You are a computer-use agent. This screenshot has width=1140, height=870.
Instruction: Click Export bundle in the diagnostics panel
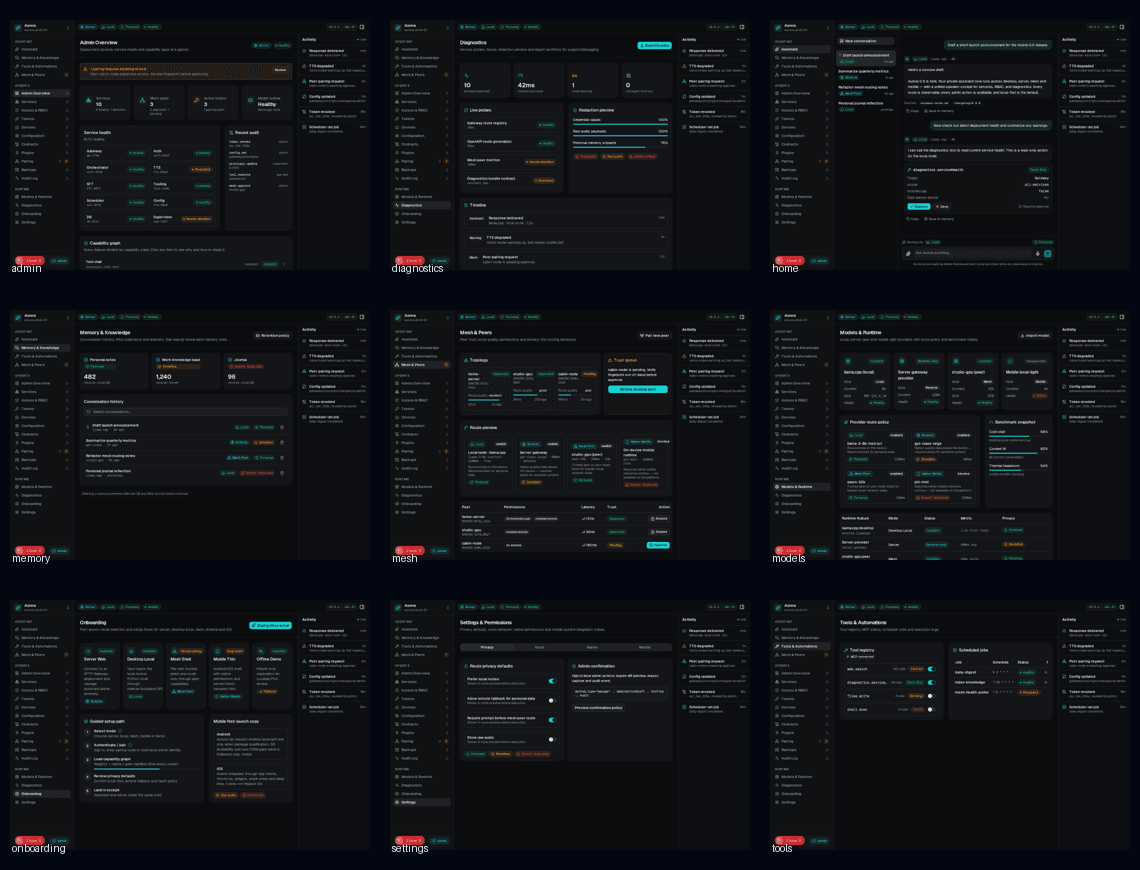coord(654,45)
